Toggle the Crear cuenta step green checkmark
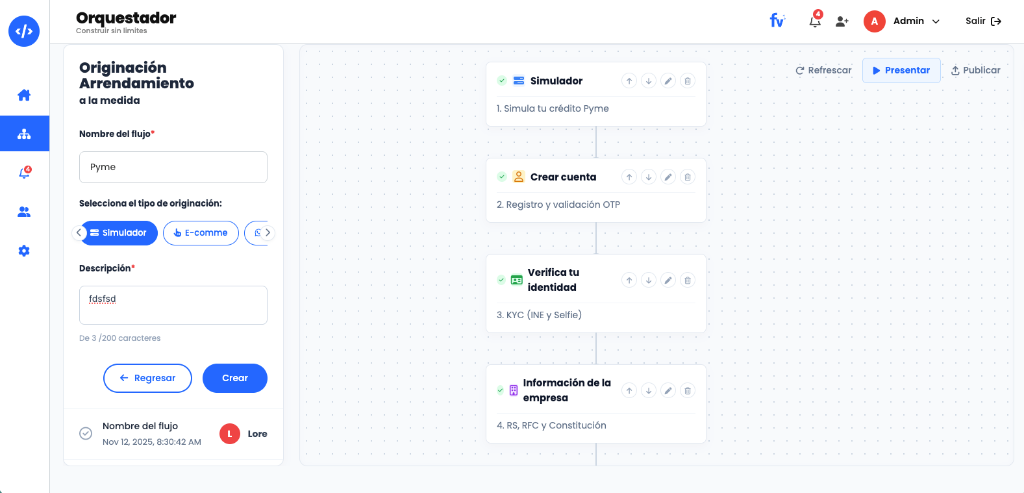This screenshot has width=1024, height=493. pos(502,177)
